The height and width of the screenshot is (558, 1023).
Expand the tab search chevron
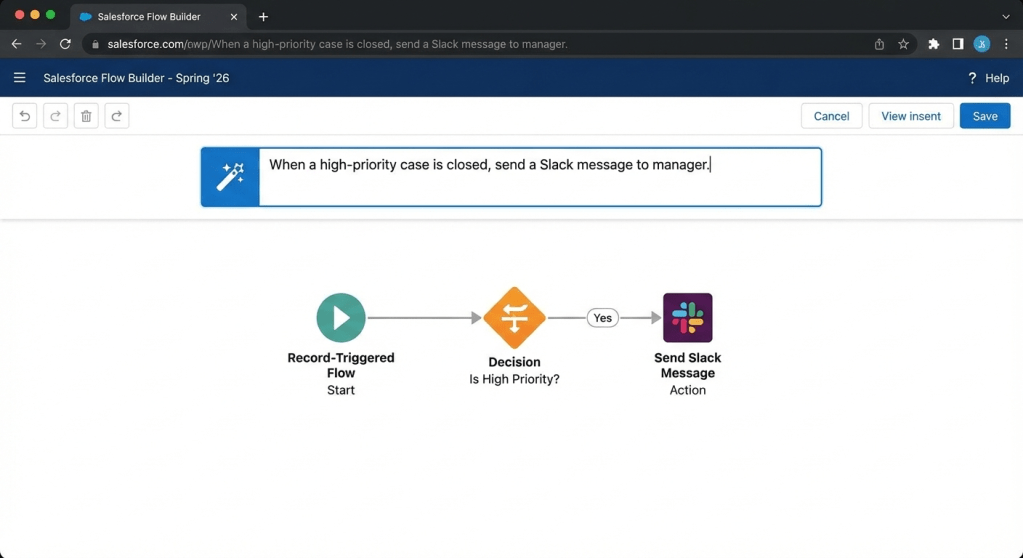click(x=1006, y=17)
